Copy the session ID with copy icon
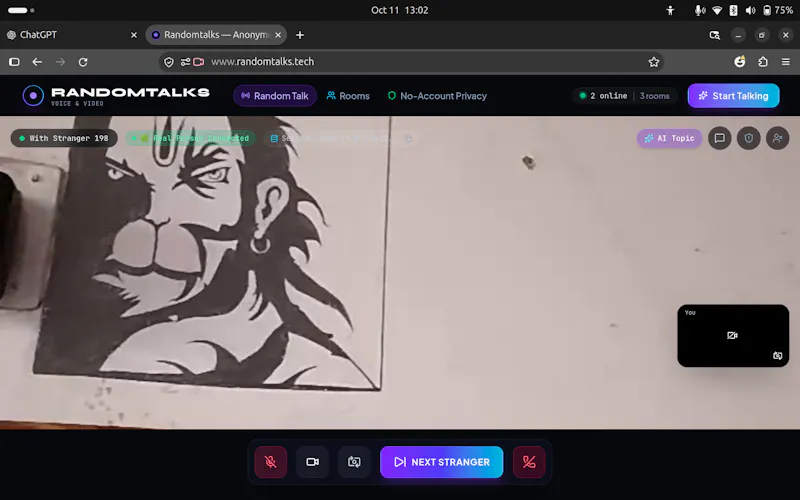The width and height of the screenshot is (800, 500). 408,138
